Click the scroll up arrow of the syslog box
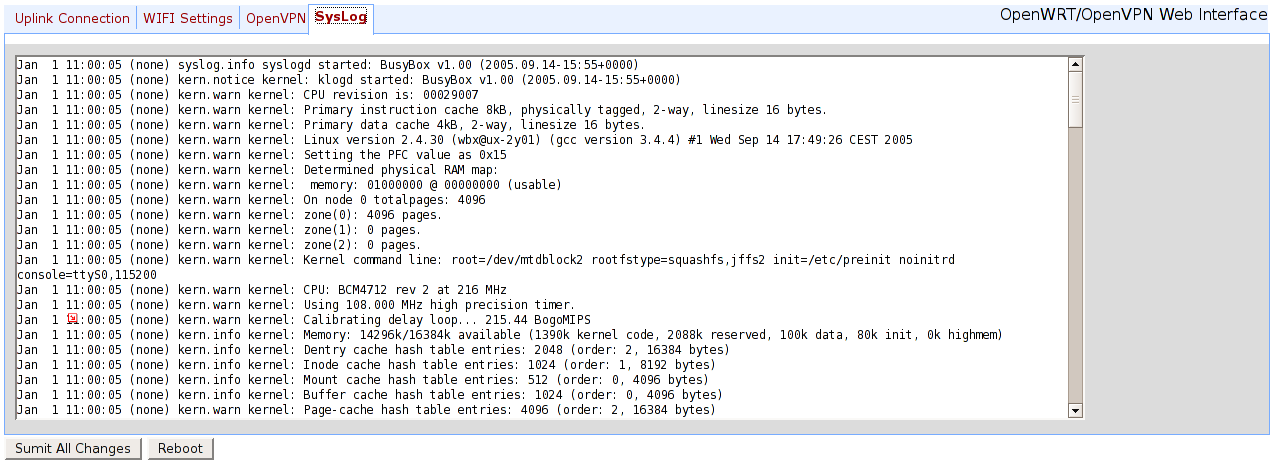The image size is (1276, 466). [x=1076, y=65]
